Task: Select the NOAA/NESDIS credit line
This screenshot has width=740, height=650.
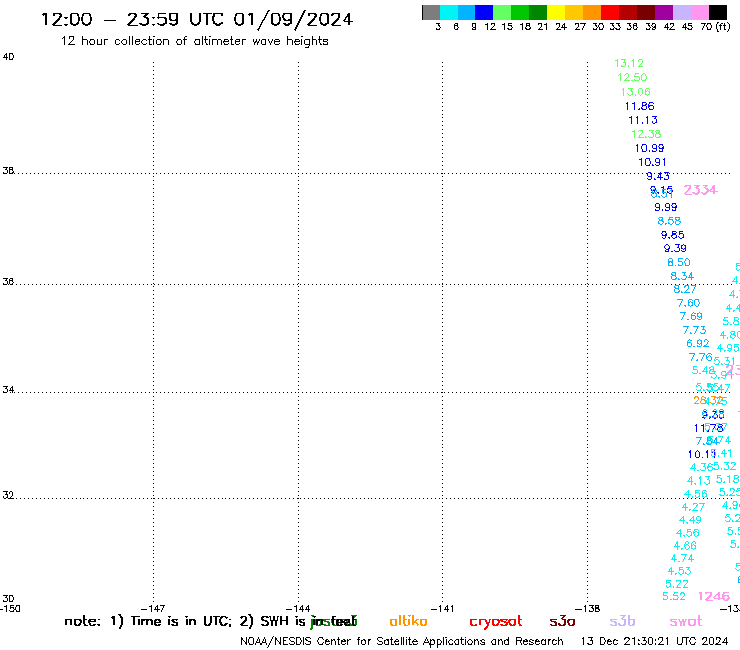Action: pos(402,642)
